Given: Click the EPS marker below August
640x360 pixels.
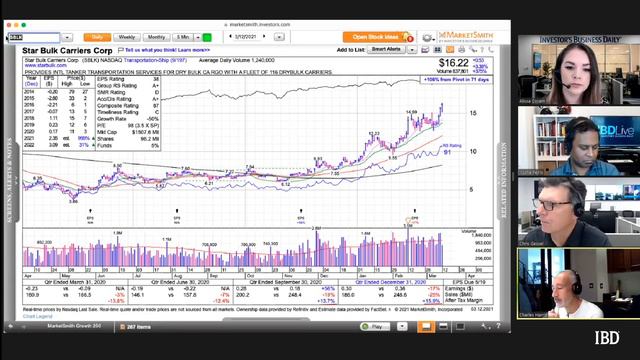Looking at the screenshot, I should tap(177, 216).
